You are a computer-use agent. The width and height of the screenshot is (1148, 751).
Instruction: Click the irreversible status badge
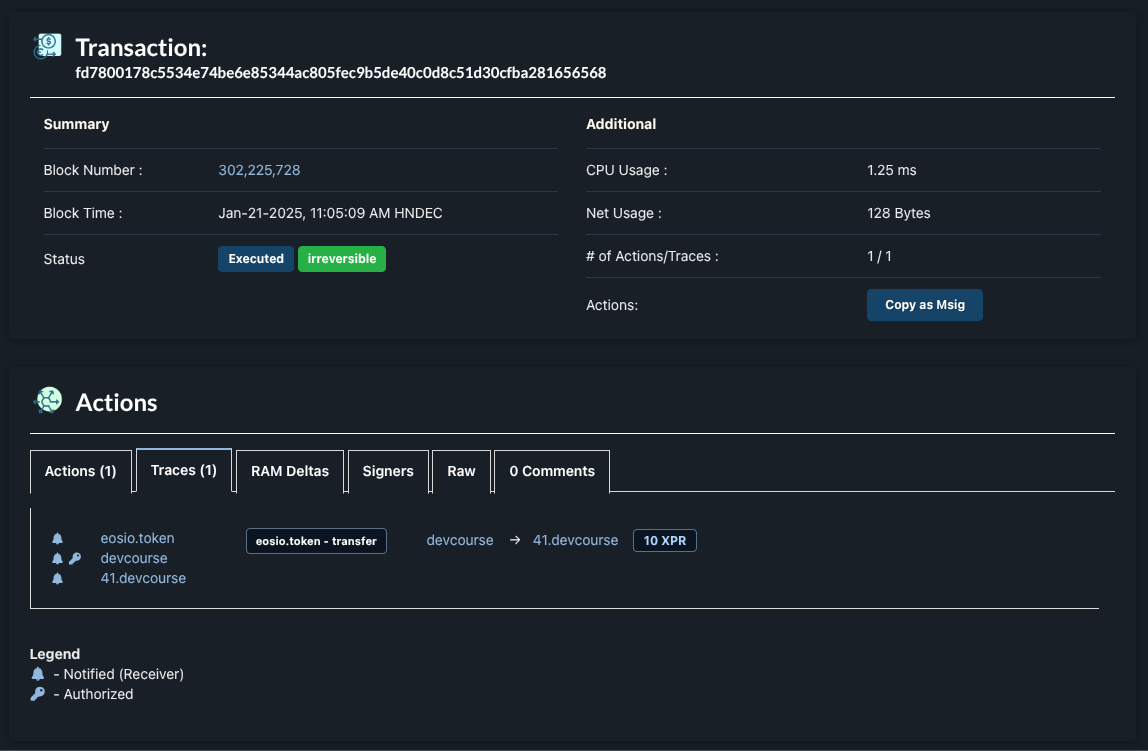click(341, 259)
